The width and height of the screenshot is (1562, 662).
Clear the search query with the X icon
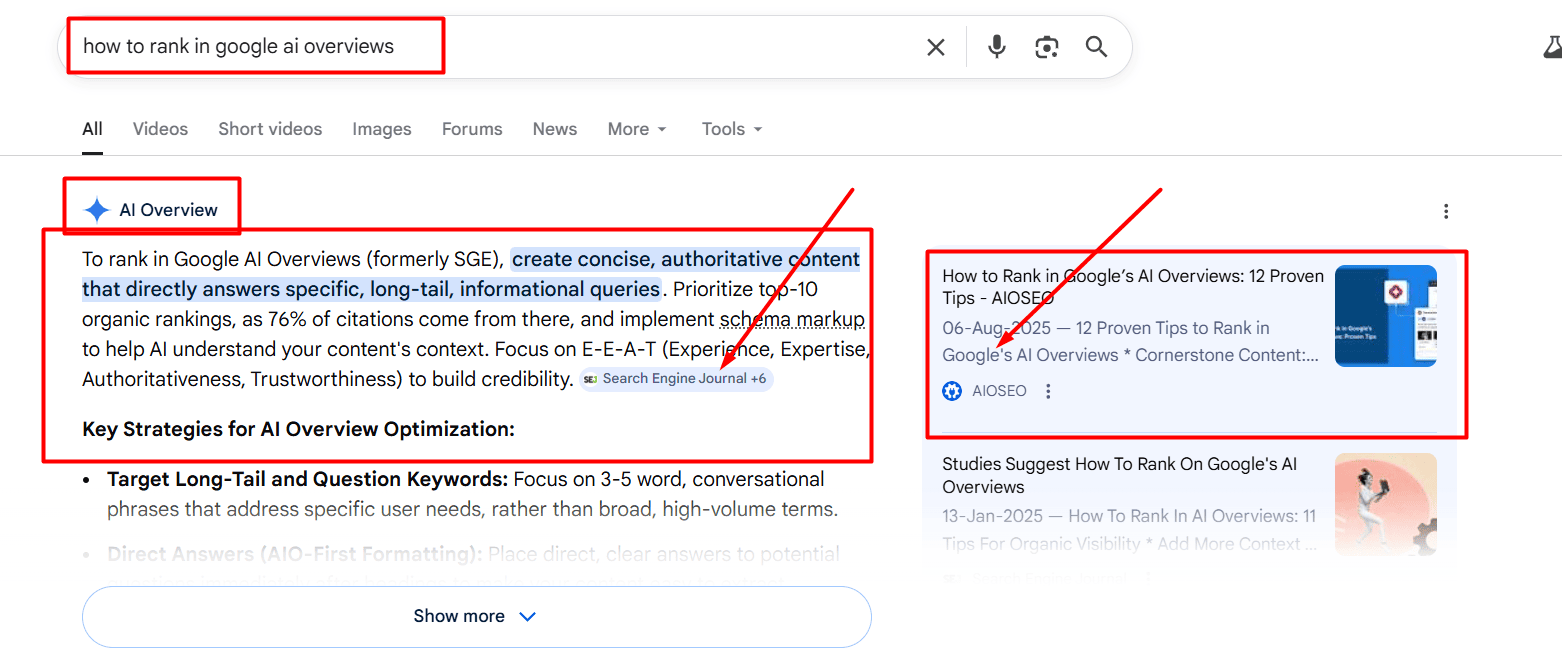pos(935,46)
